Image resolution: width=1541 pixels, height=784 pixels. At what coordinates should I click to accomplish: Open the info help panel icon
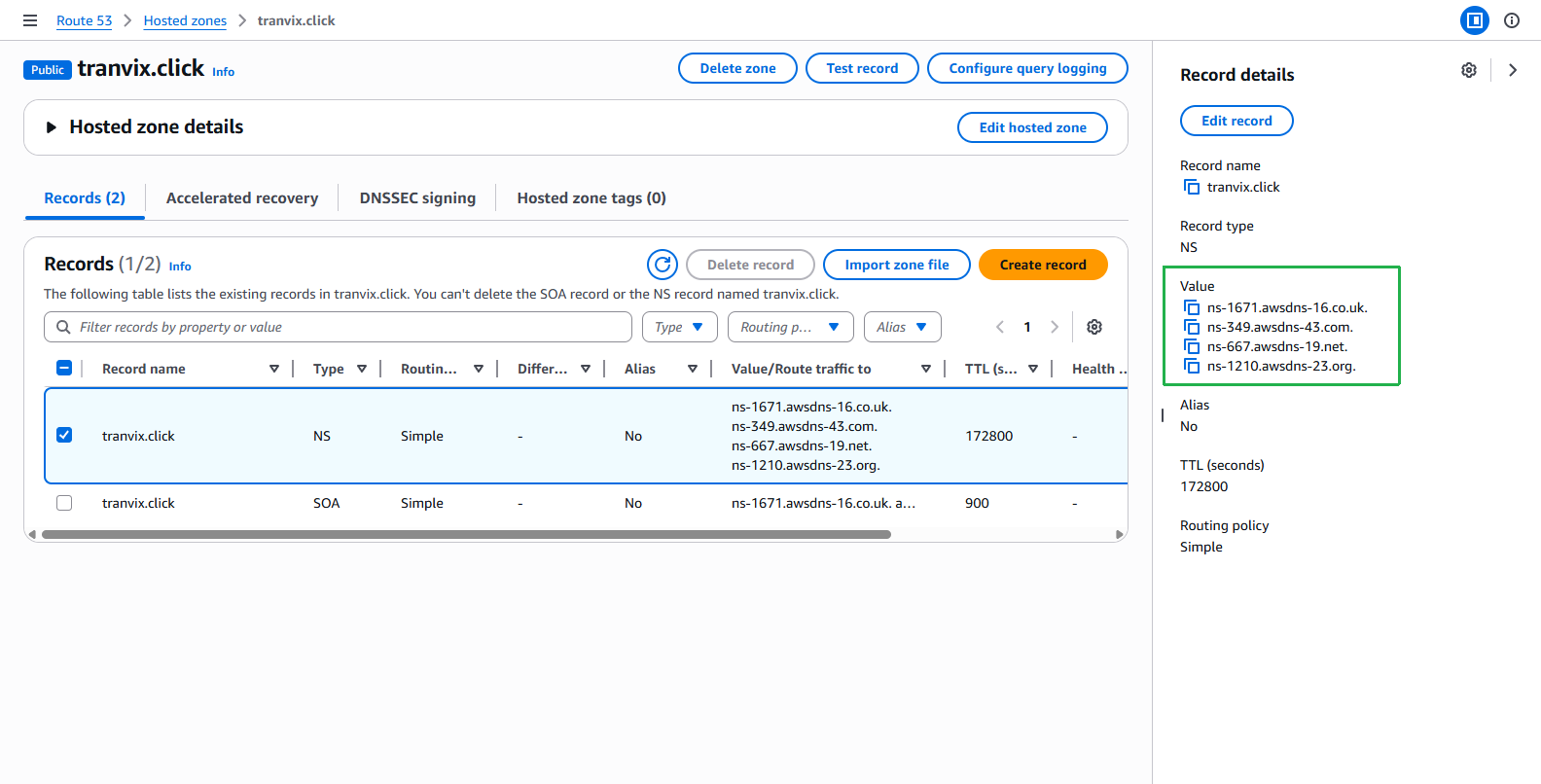pos(1512,20)
